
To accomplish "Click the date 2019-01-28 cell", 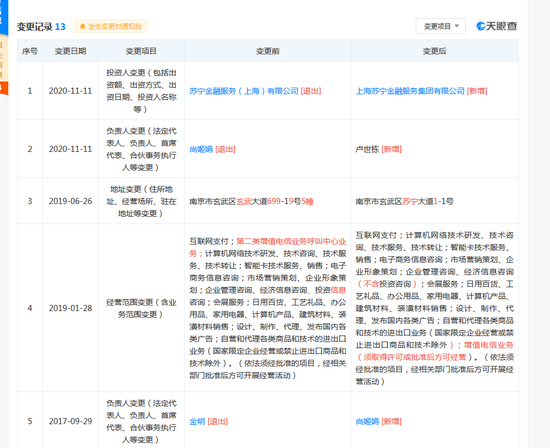I will 71,308.
